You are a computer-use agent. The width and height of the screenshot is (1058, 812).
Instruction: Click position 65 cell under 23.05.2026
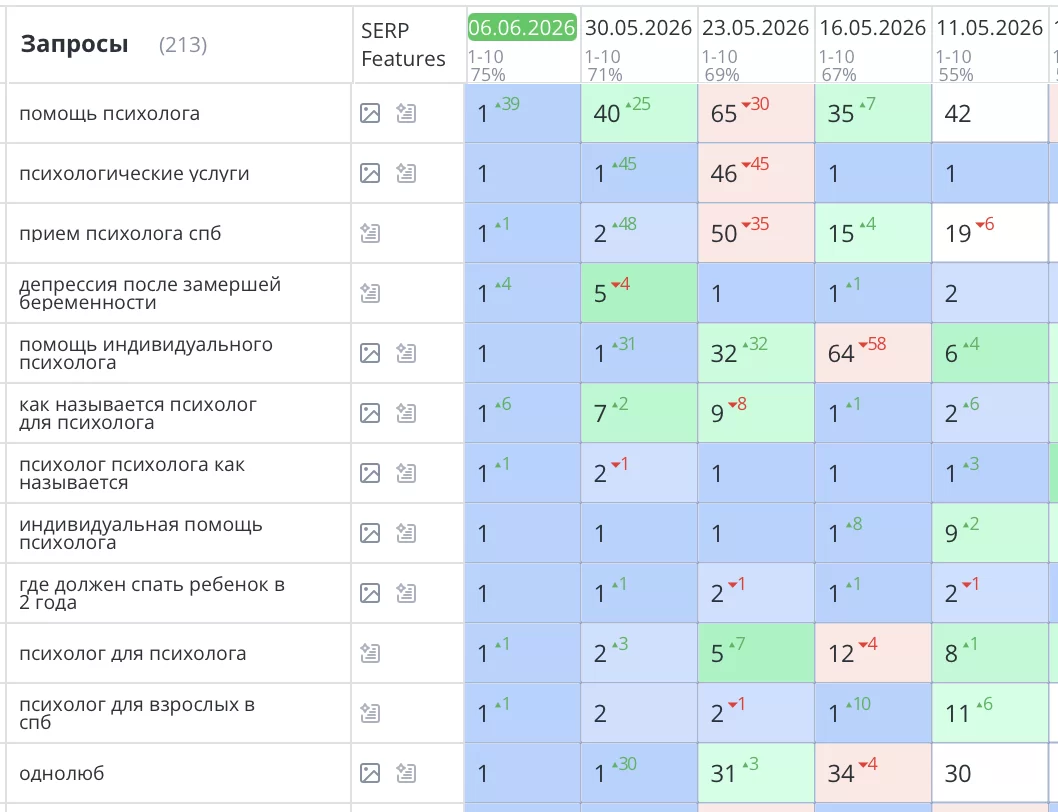(x=756, y=113)
